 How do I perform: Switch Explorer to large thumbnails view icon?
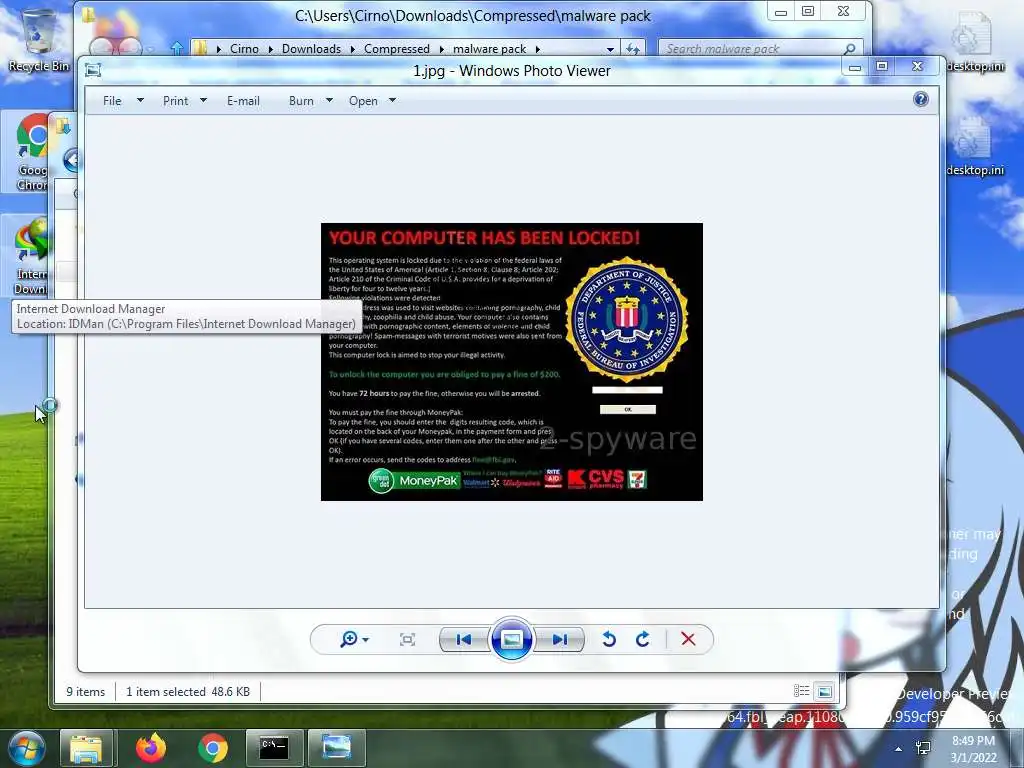tap(825, 691)
